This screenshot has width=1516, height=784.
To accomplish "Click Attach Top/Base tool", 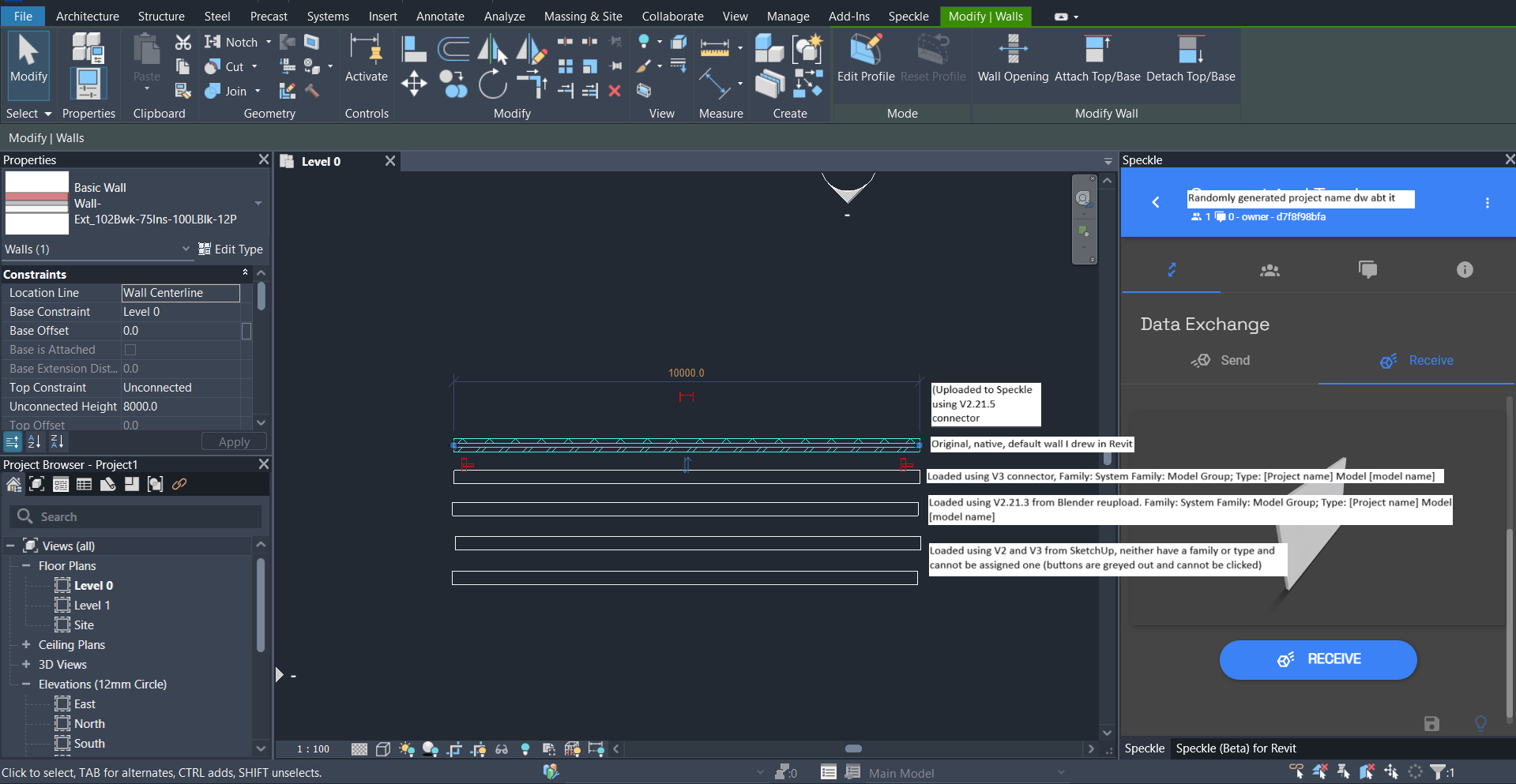I will (x=1097, y=58).
